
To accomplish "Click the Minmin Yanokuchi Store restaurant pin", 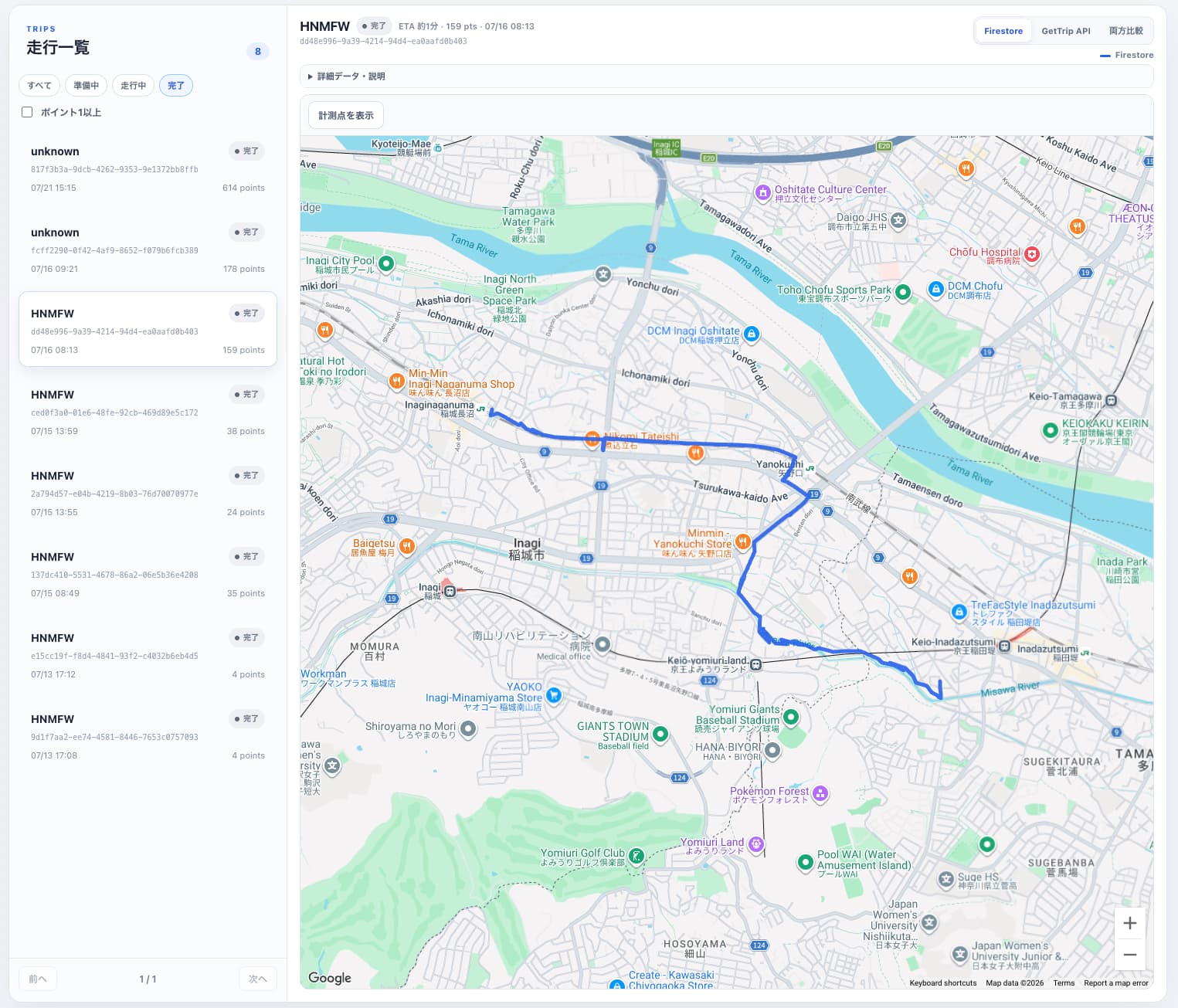I will click(742, 541).
